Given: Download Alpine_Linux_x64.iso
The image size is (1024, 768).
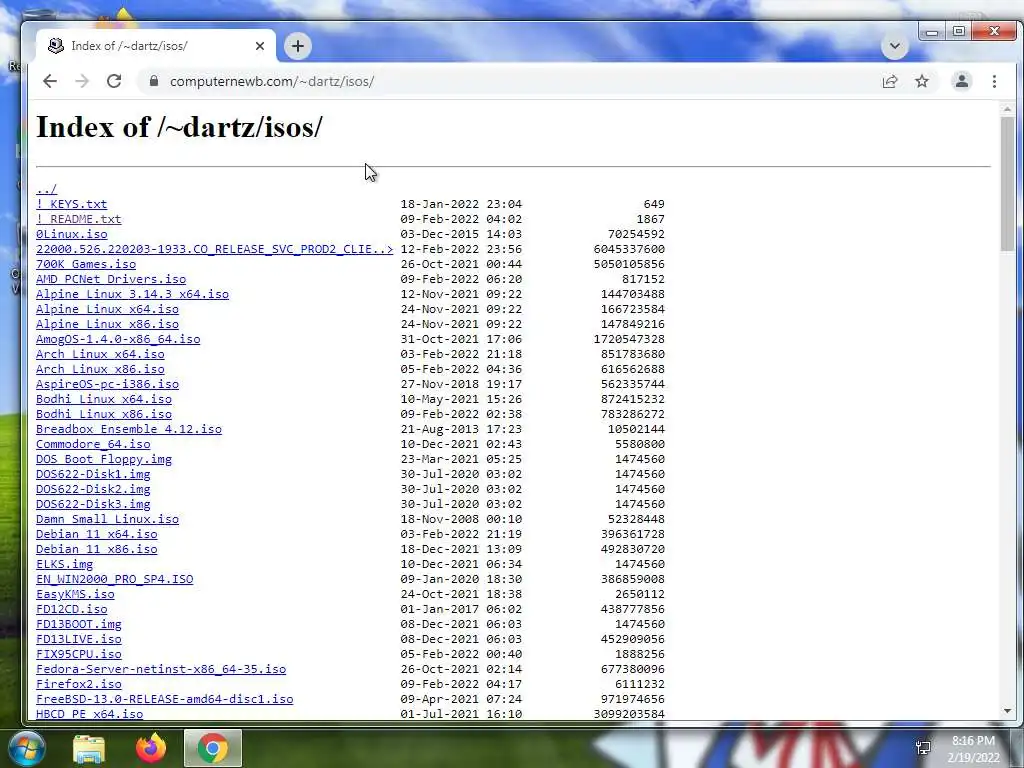Looking at the screenshot, I should point(107,310).
